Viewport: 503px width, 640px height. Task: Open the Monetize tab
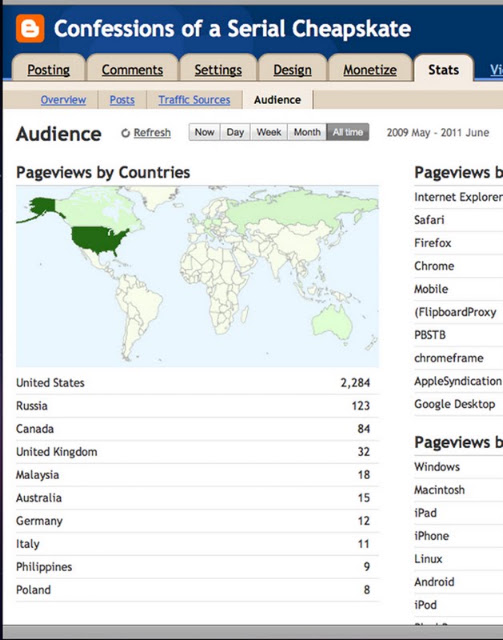pos(370,70)
